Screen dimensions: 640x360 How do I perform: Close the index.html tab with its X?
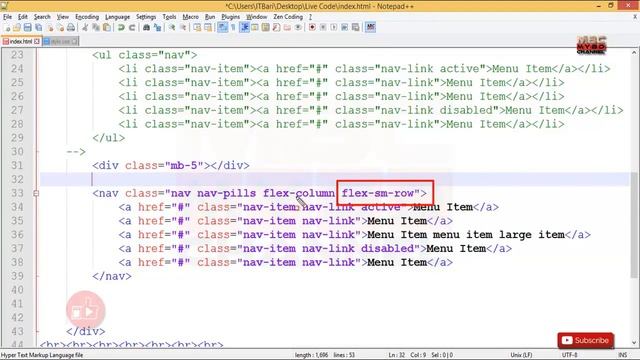click(x=37, y=41)
